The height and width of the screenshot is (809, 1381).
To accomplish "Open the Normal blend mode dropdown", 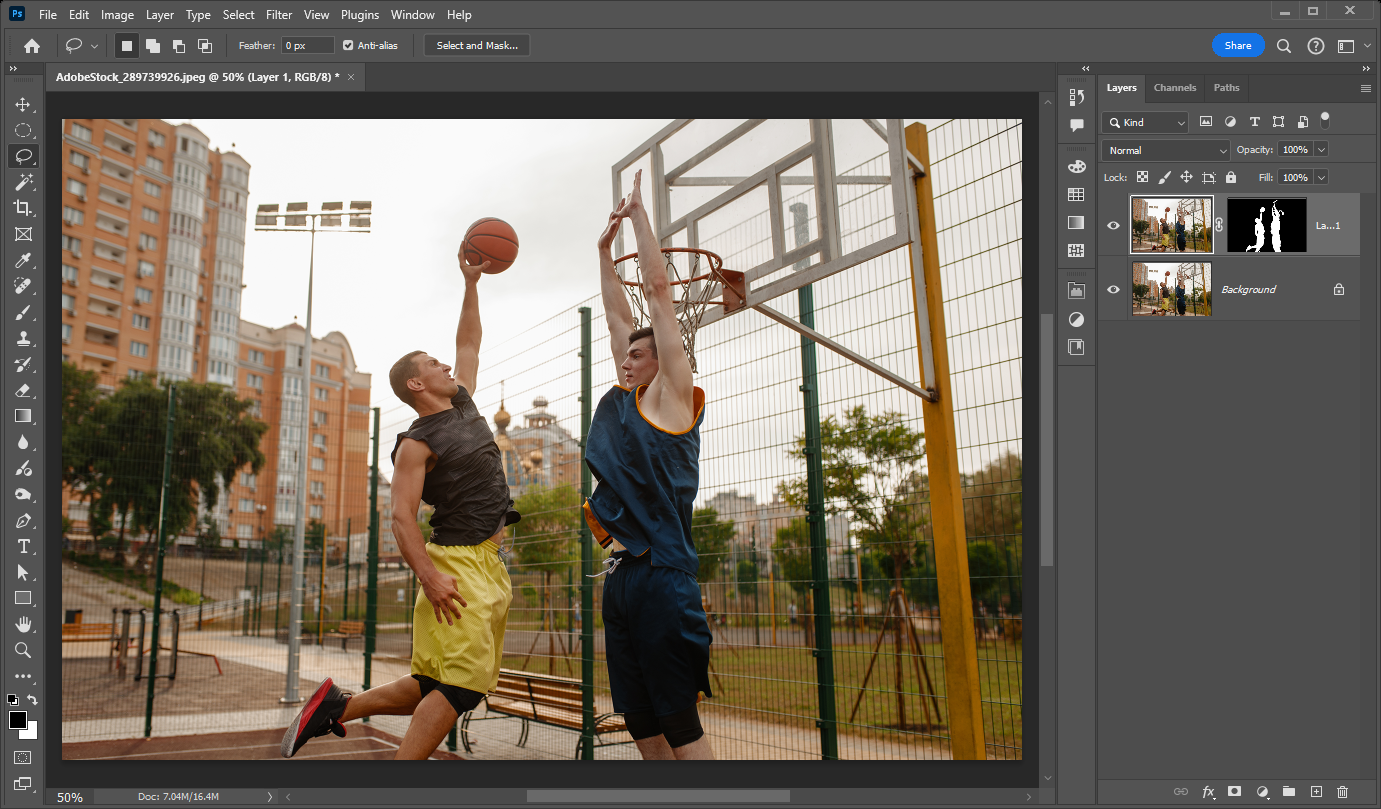I will tap(1165, 149).
